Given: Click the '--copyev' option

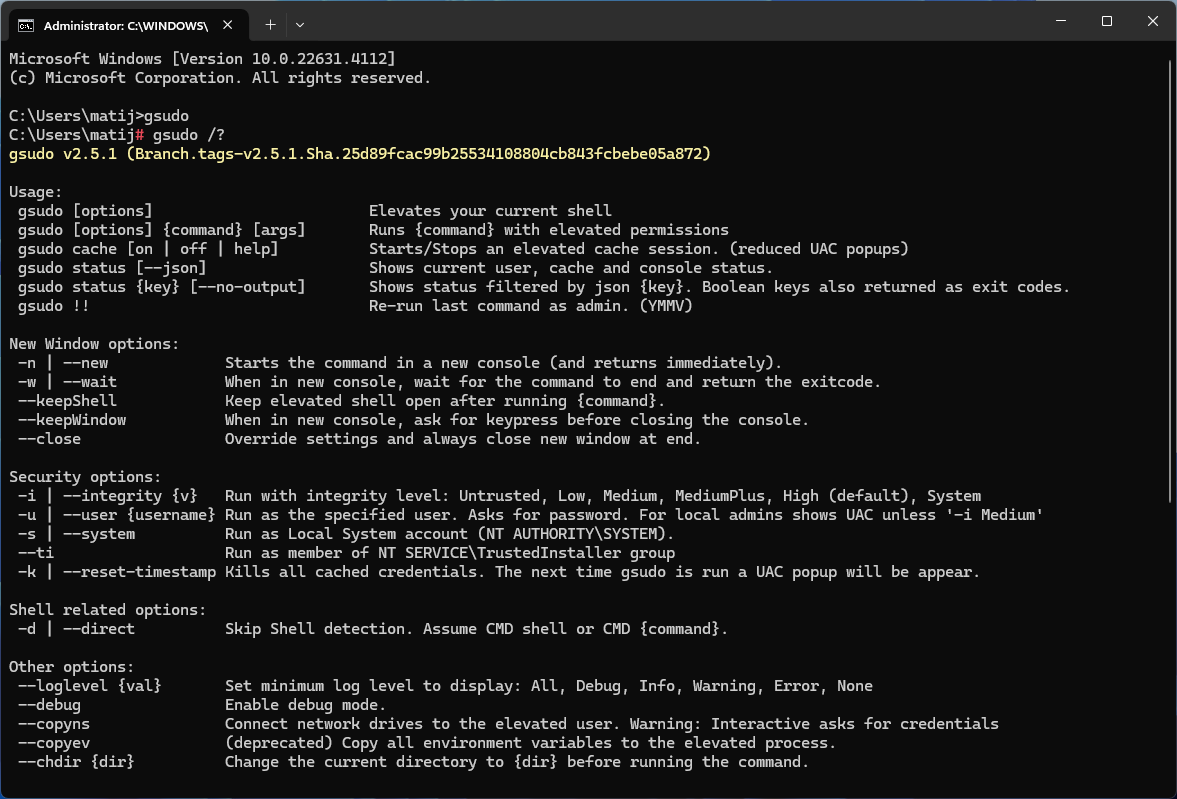Looking at the screenshot, I should coord(54,743).
